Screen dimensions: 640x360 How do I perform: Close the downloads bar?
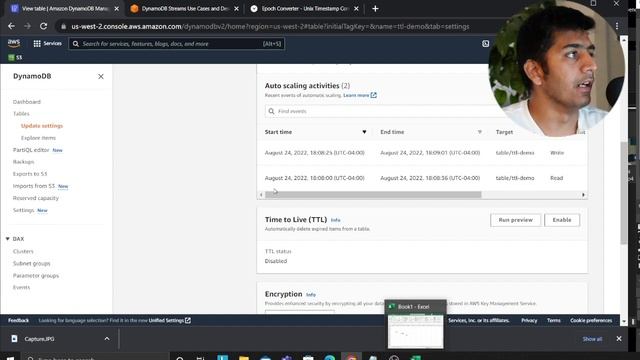pyautogui.click(x=619, y=339)
